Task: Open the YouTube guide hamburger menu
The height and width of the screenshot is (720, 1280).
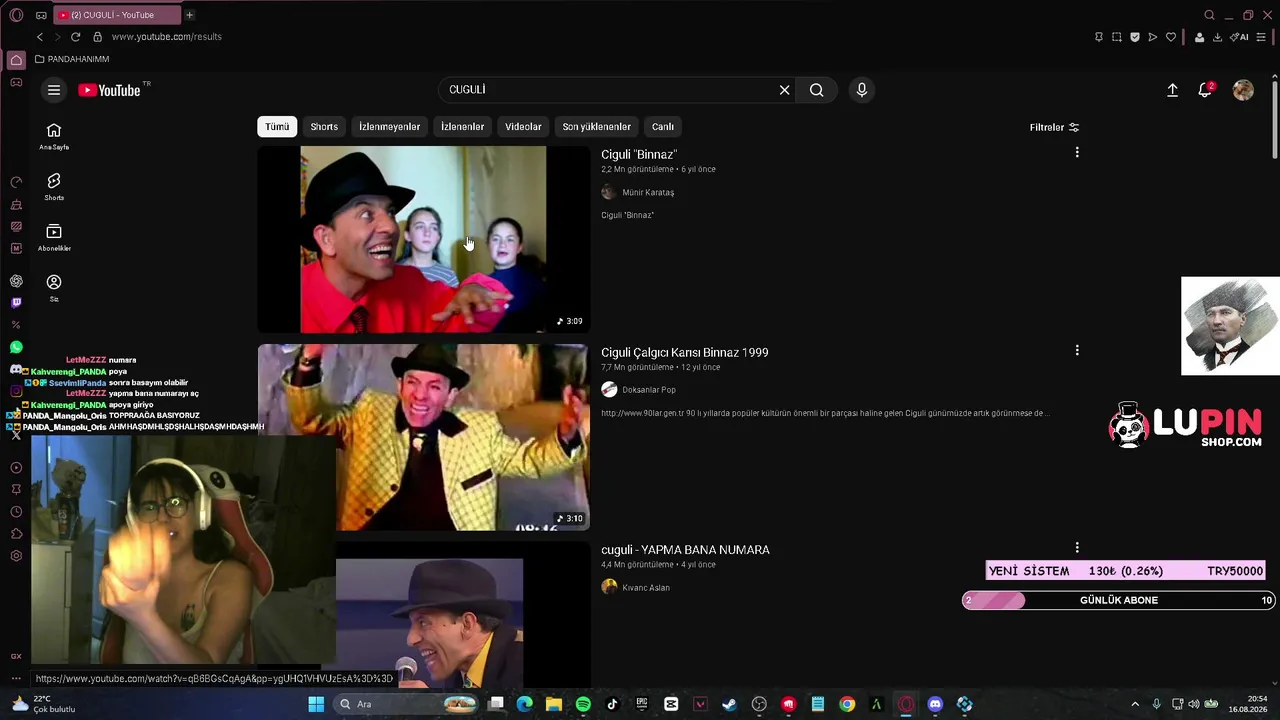Action: click(54, 90)
